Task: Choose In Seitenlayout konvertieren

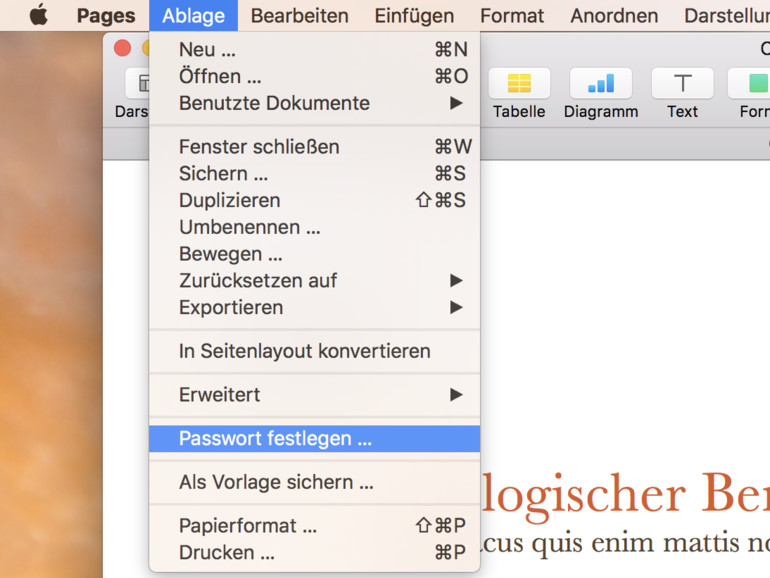Action: pyautogui.click(x=314, y=351)
